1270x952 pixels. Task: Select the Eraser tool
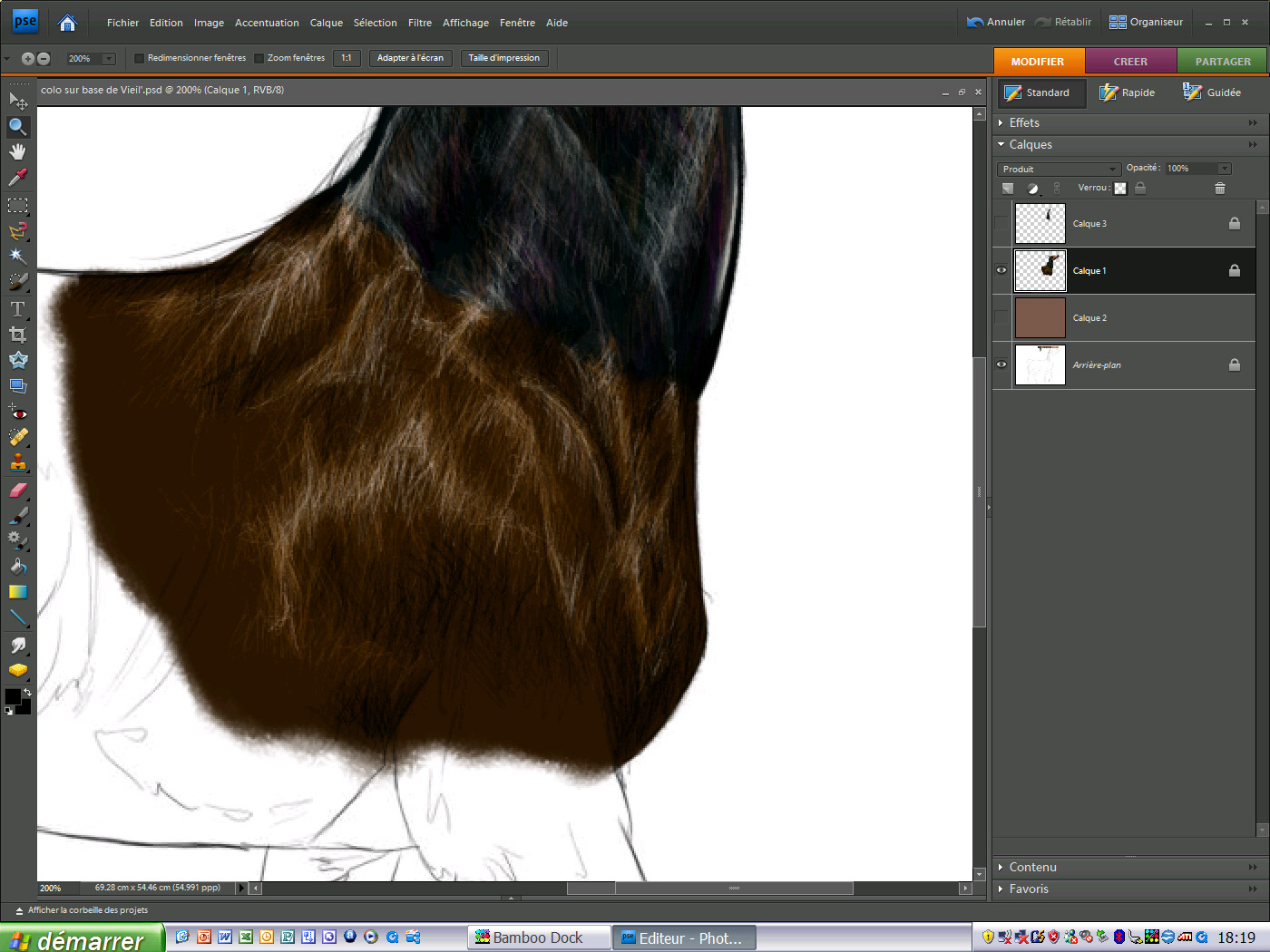[x=17, y=490]
